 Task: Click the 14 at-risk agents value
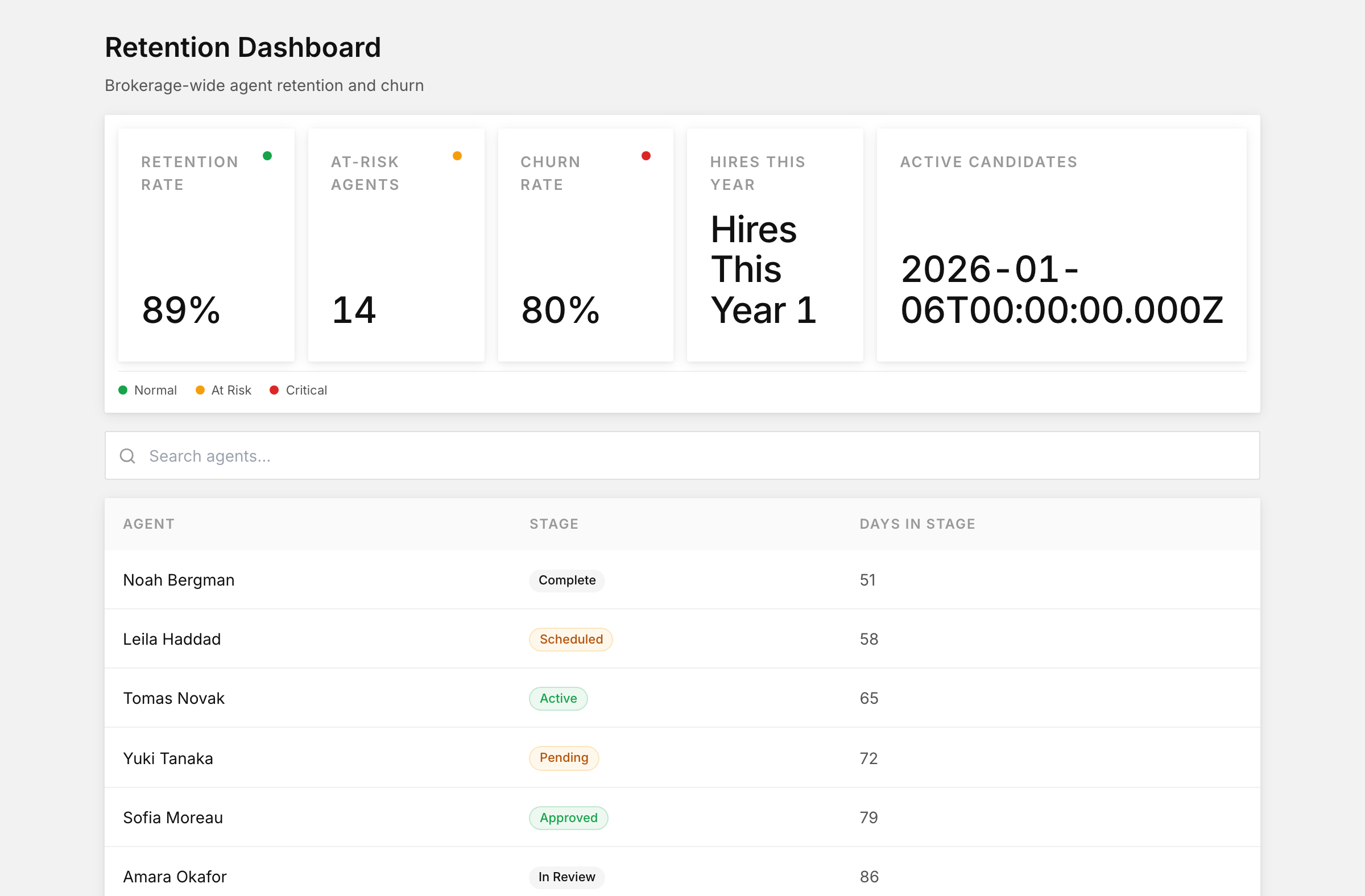(354, 310)
